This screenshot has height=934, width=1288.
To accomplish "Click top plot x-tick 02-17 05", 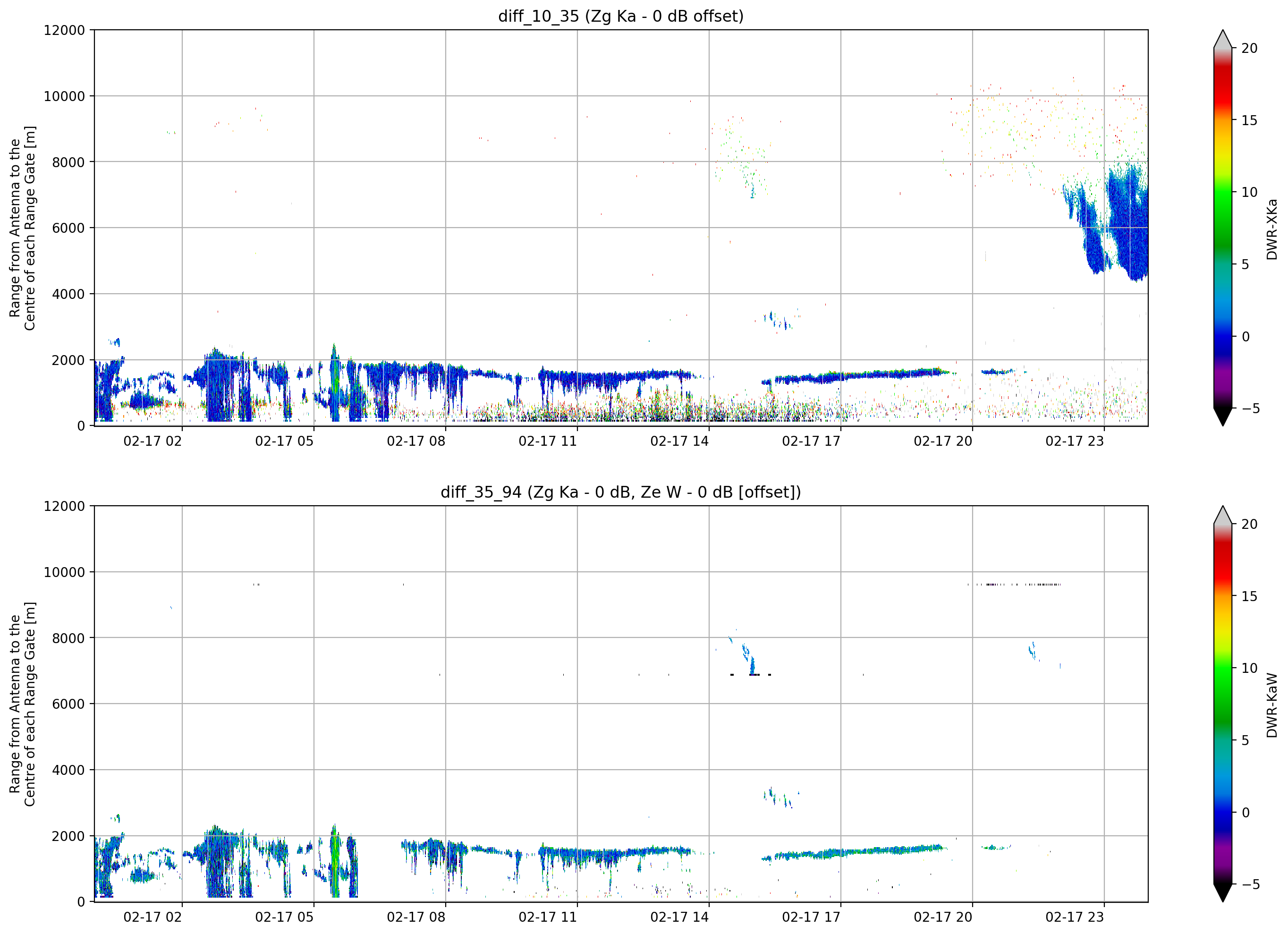I will pos(285,442).
